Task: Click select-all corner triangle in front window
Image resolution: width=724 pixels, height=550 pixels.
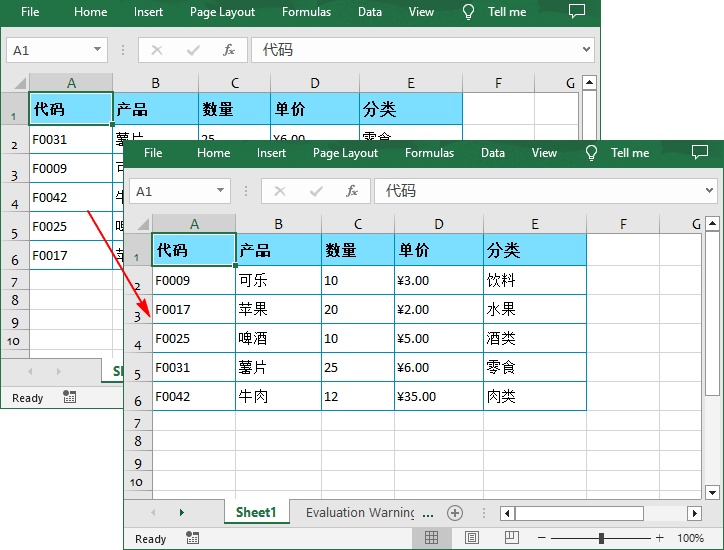Action: (143, 224)
